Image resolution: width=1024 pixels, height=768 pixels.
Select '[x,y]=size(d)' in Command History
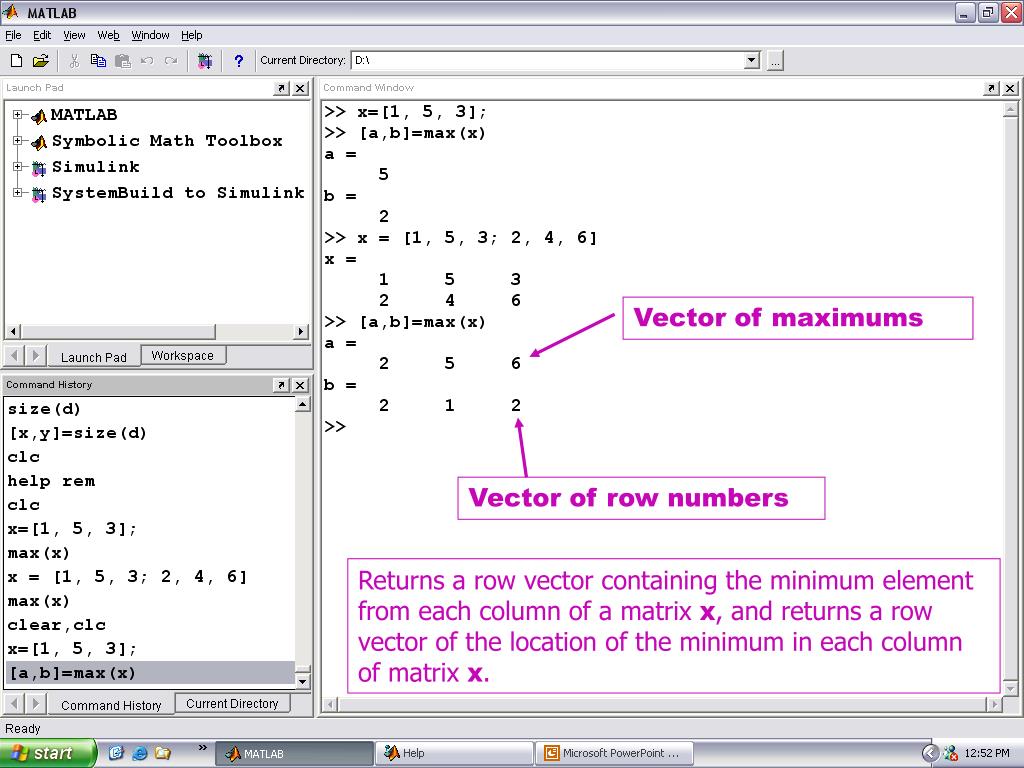point(78,434)
